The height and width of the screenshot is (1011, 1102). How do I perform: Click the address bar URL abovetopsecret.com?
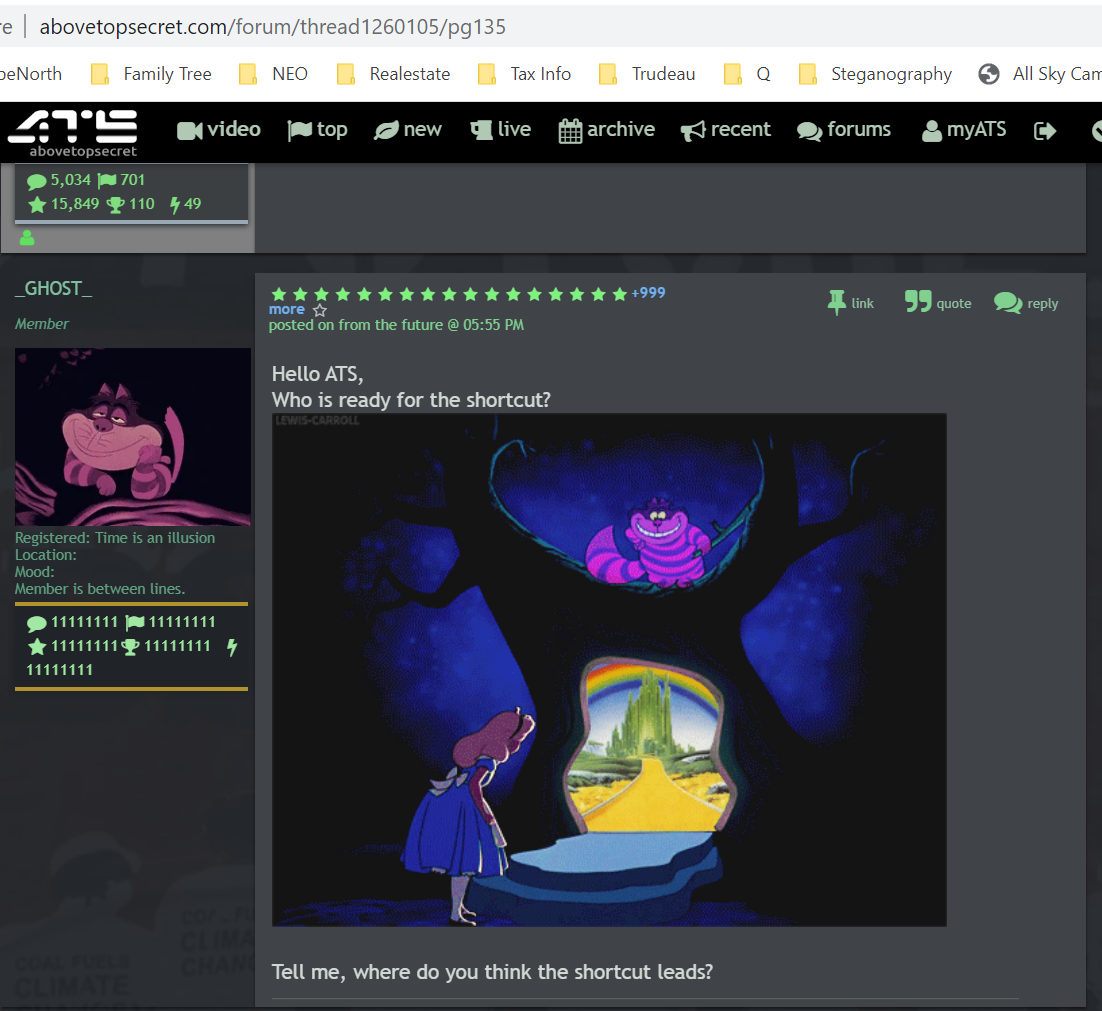click(x=273, y=27)
